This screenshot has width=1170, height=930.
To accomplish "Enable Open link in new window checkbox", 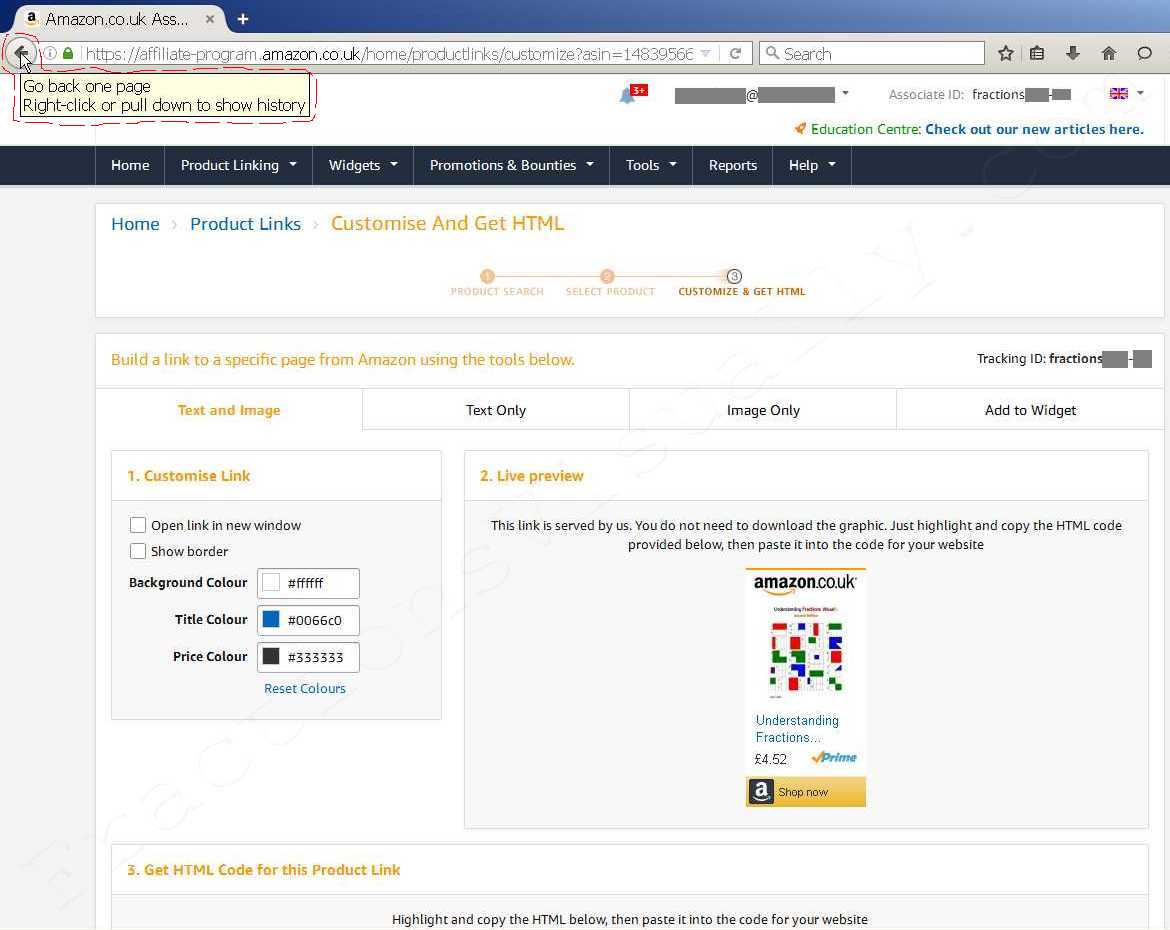I will [138, 525].
